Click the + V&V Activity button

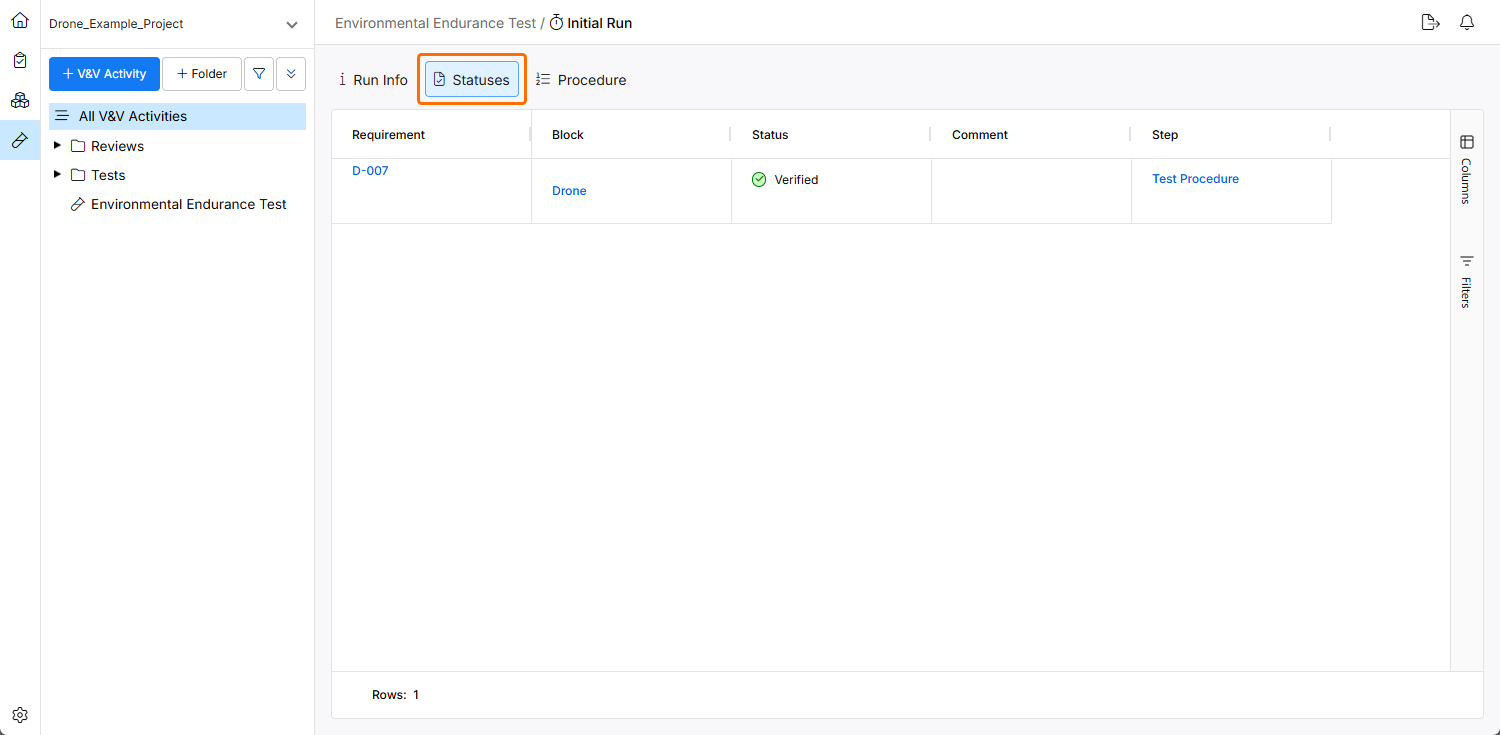[x=104, y=74]
